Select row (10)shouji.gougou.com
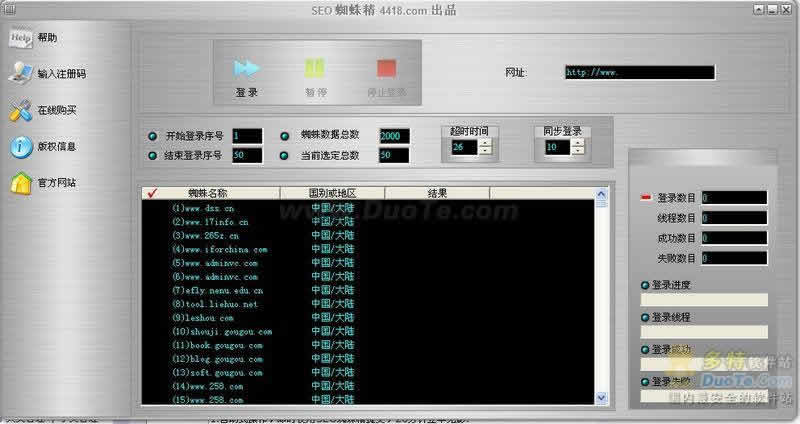 tap(368, 332)
